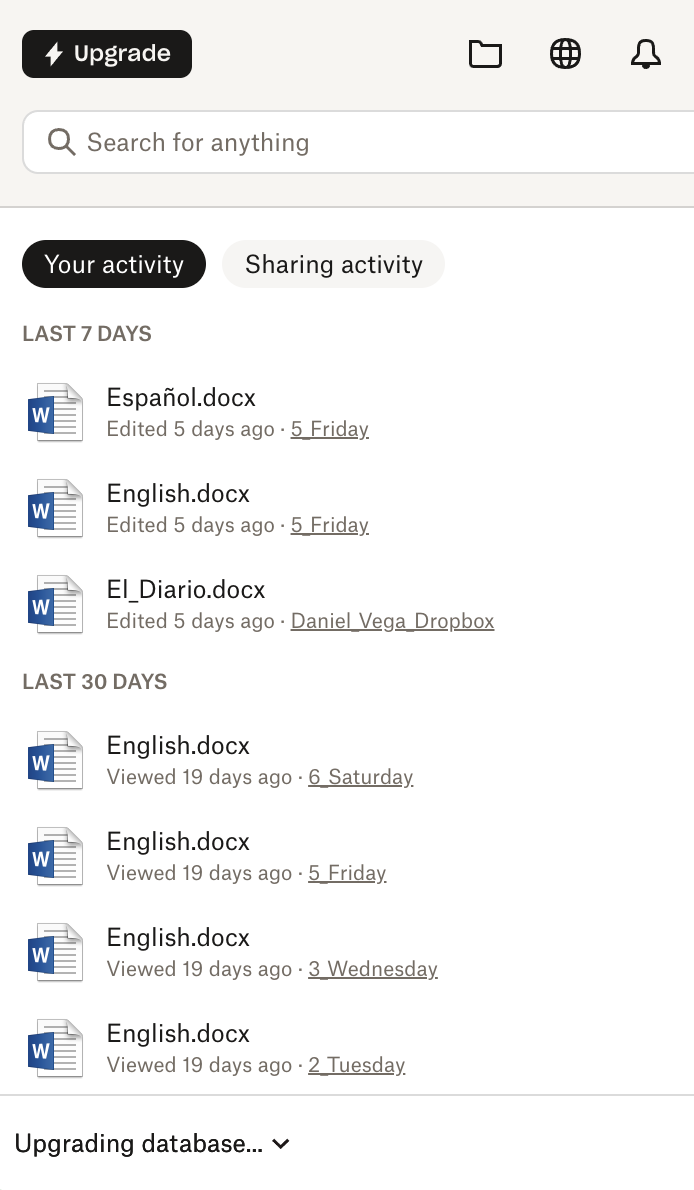Image resolution: width=694 pixels, height=1190 pixels.
Task: Open Español.docx file name
Action: pos(181,397)
